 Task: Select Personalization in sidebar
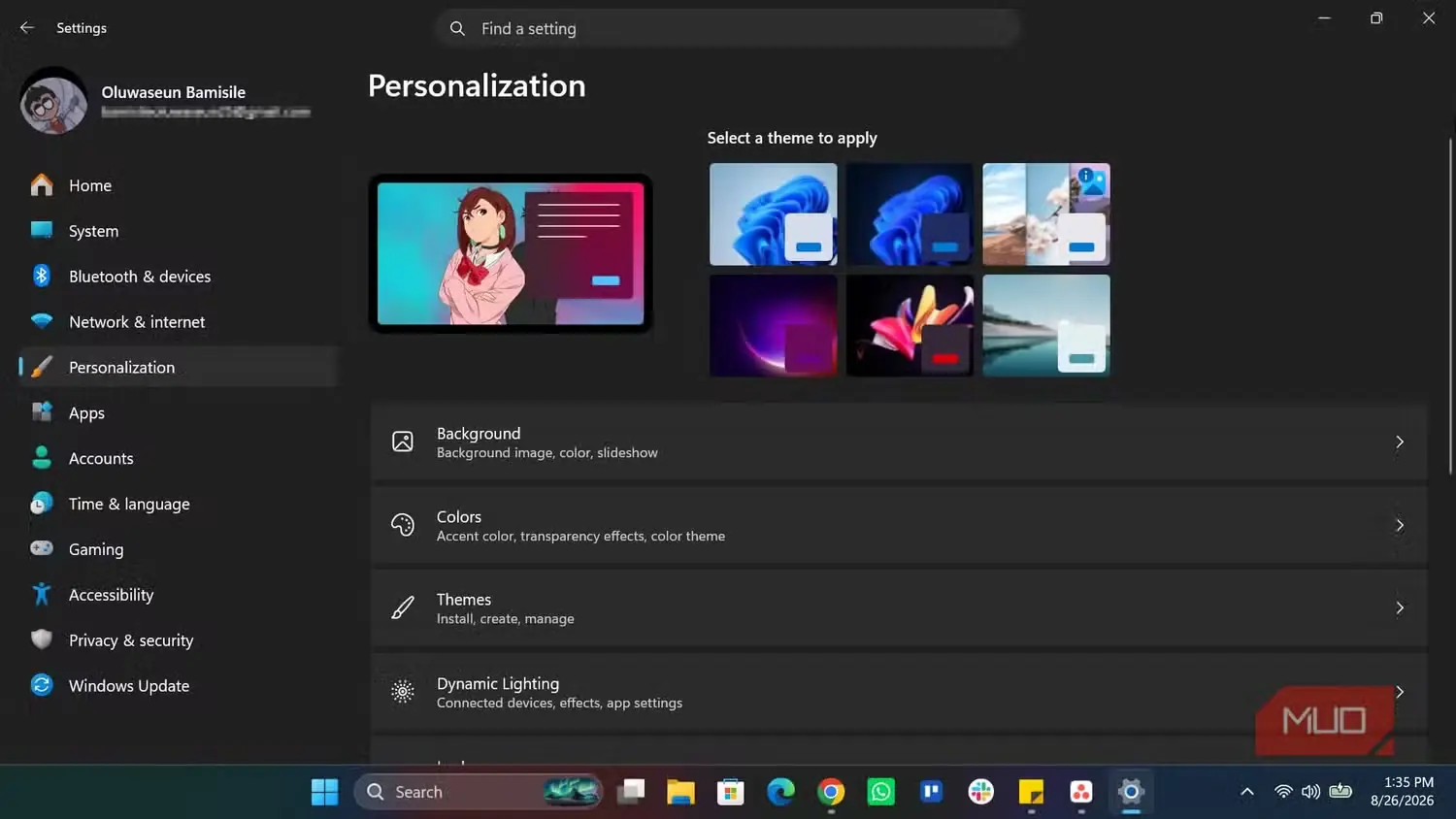(x=179, y=367)
